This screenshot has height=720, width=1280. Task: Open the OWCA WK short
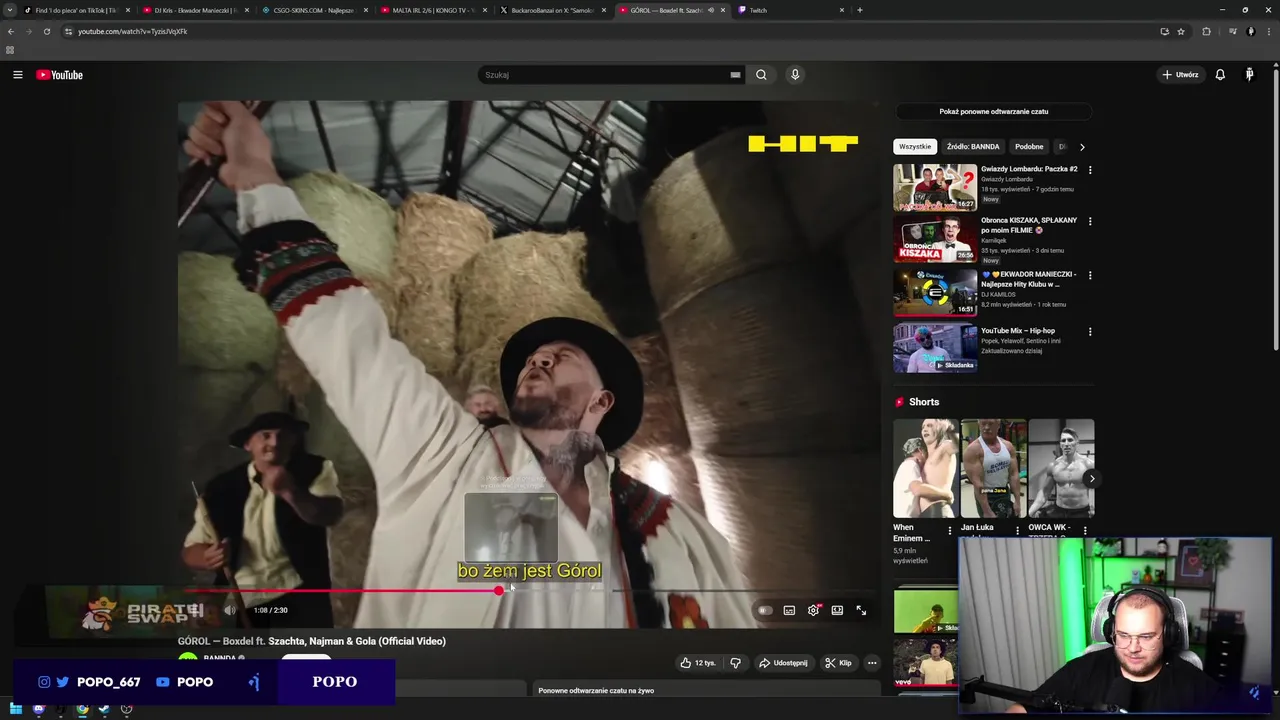(1061, 468)
